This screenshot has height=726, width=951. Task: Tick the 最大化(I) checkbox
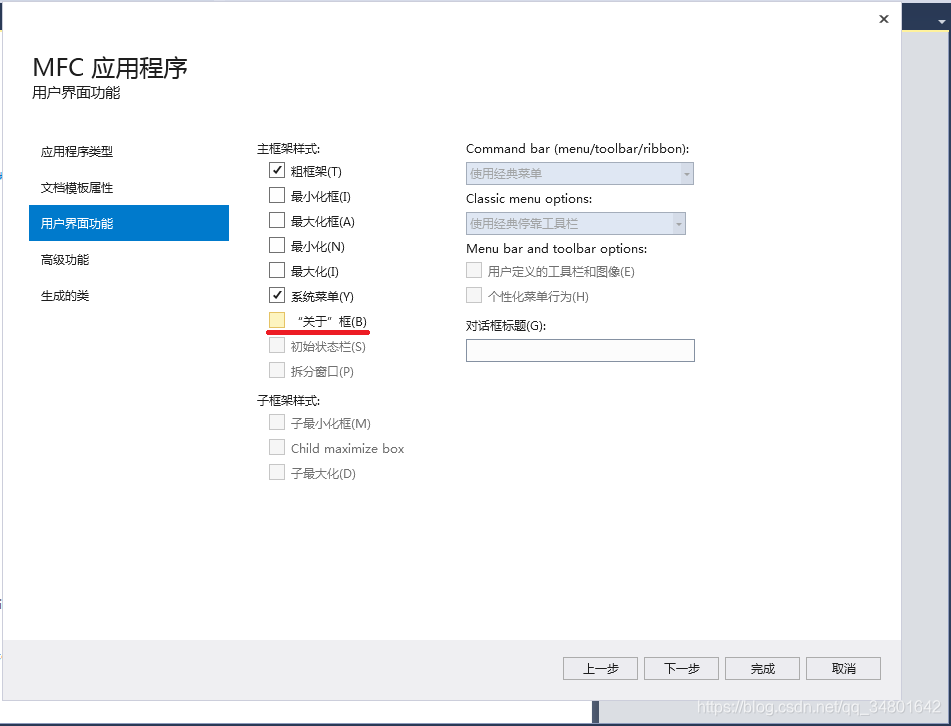277,270
